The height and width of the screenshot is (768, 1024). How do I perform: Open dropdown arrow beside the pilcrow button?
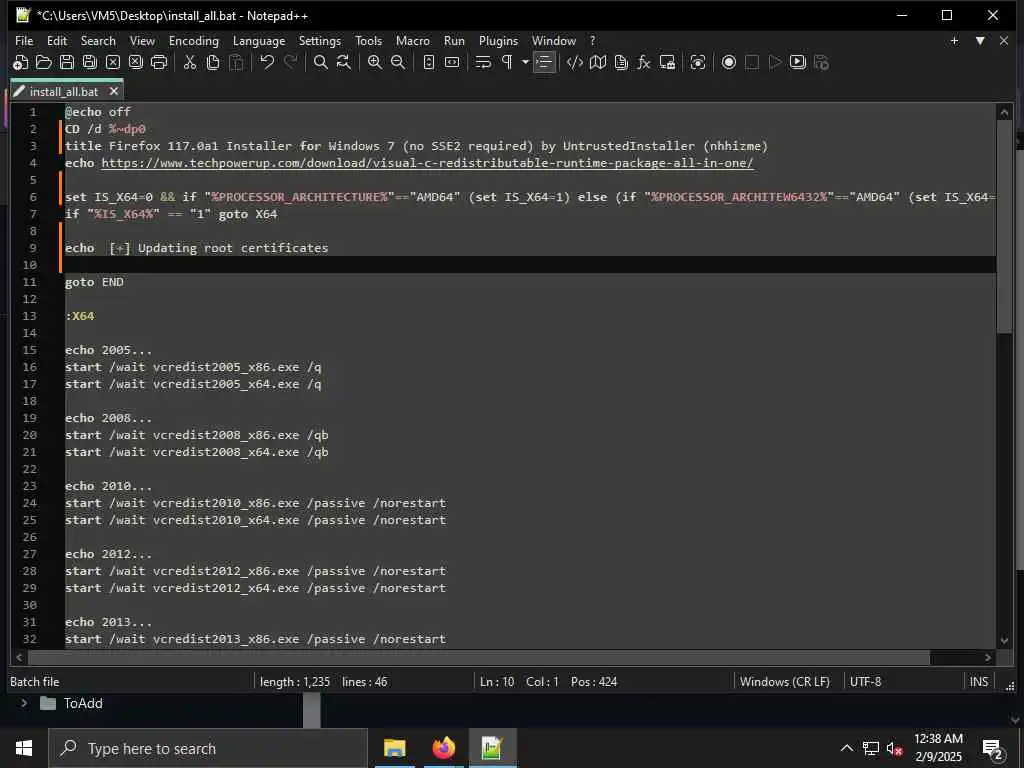click(x=524, y=62)
